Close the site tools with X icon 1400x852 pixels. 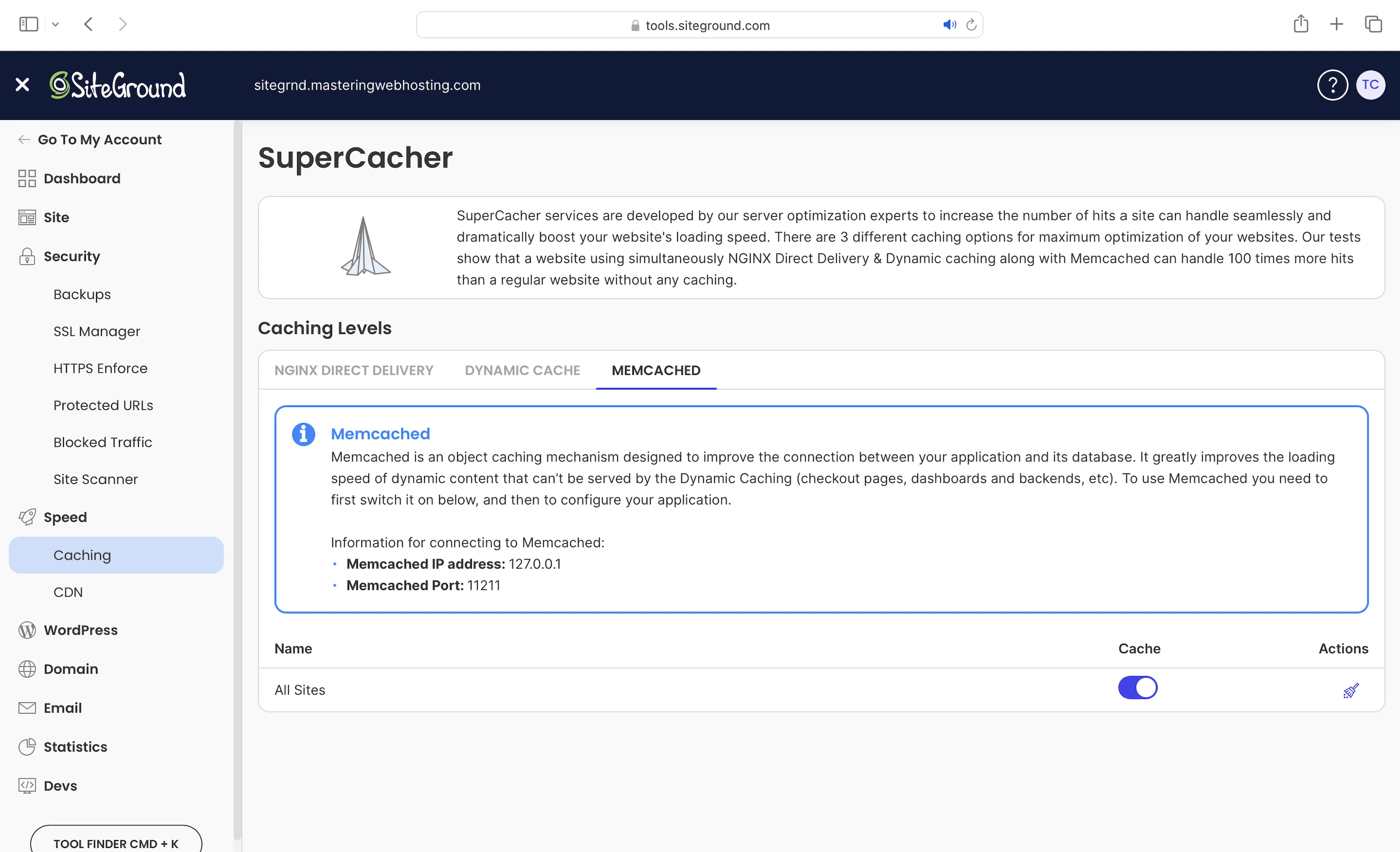[22, 85]
